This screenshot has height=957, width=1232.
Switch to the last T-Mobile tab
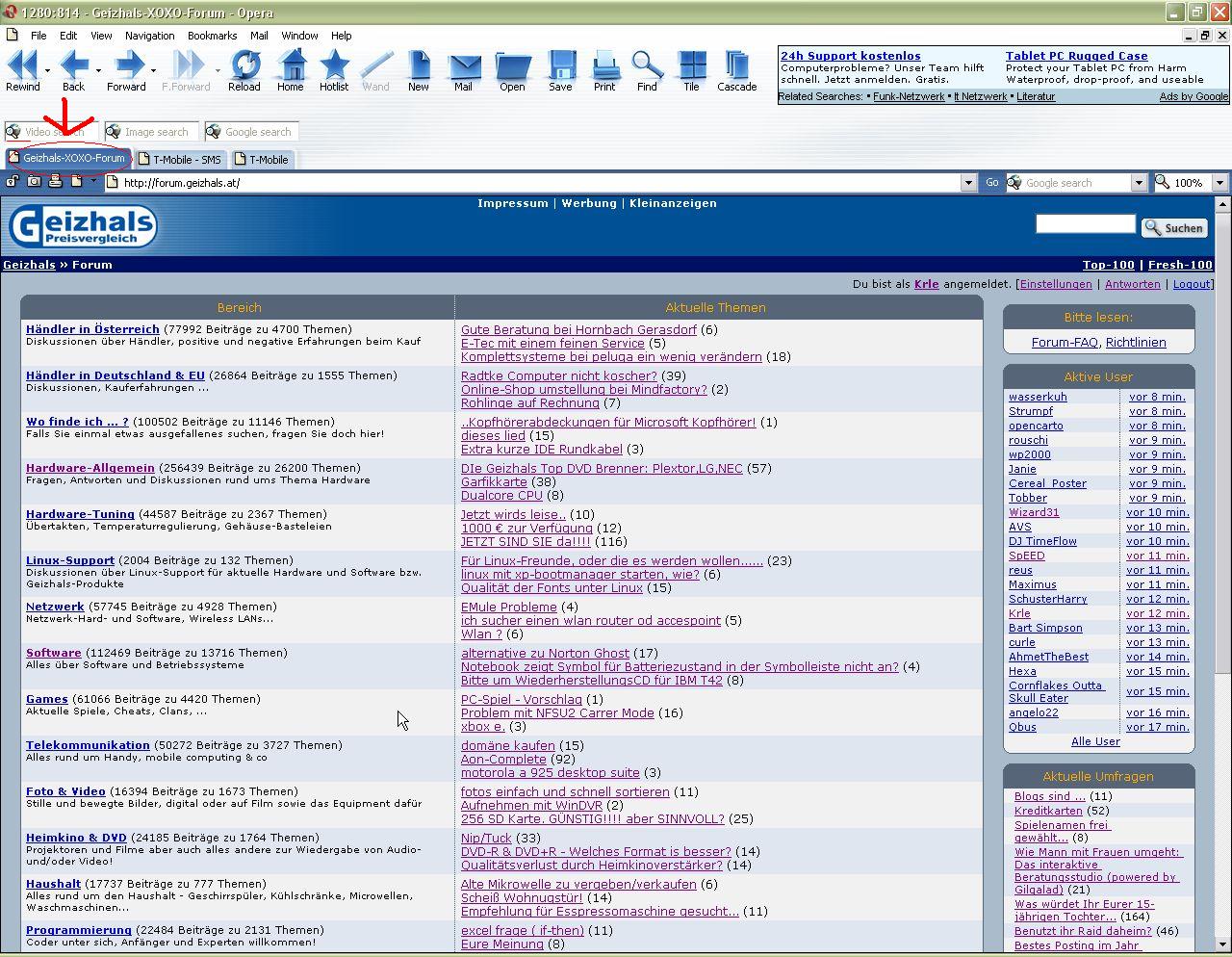point(262,159)
